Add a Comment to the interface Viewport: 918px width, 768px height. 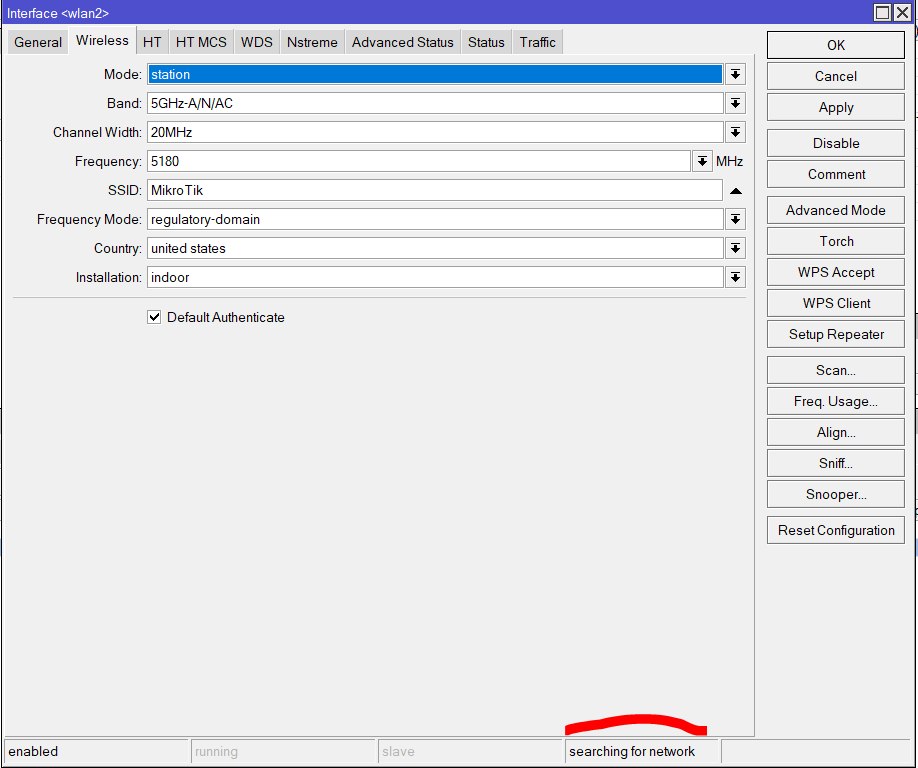click(x=835, y=174)
